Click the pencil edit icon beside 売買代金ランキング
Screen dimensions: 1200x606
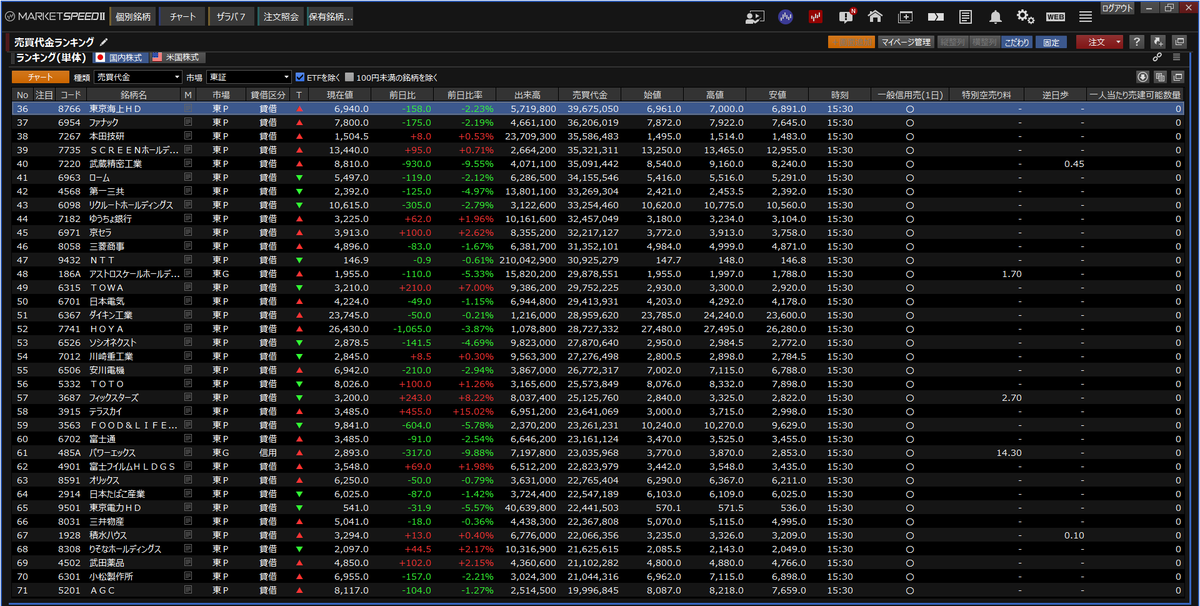point(104,42)
